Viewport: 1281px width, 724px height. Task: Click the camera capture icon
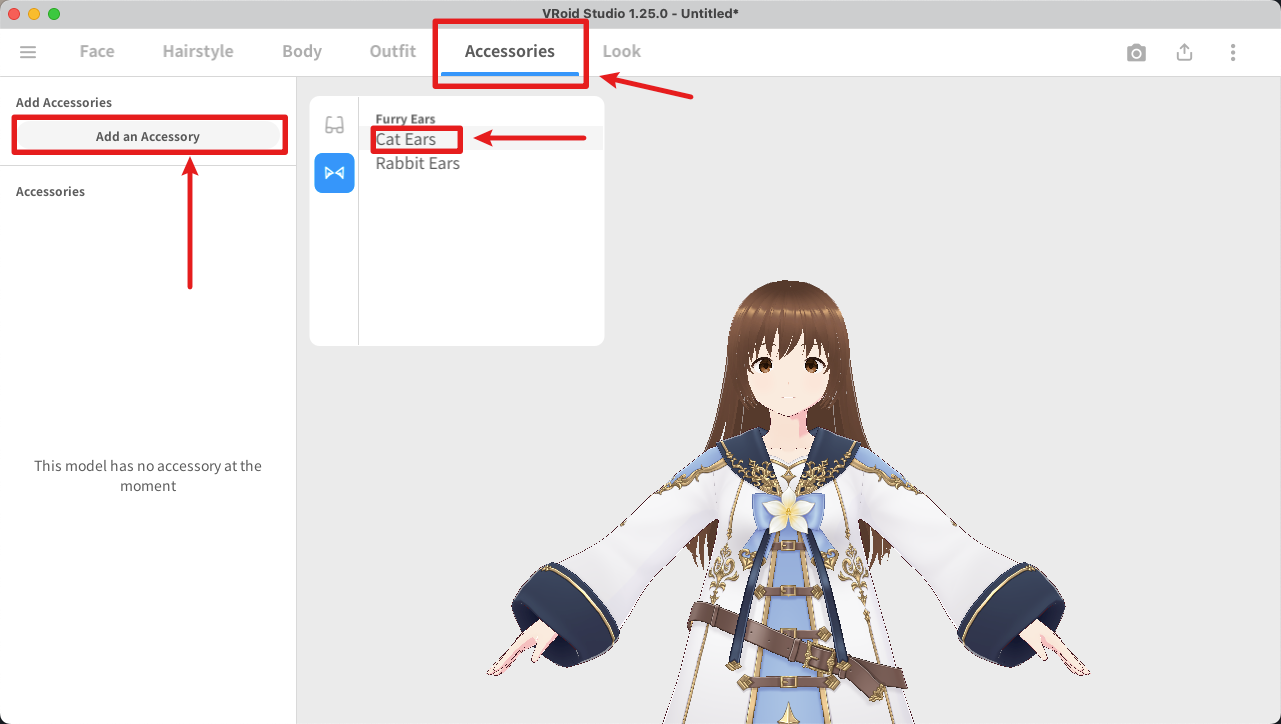pos(1136,53)
